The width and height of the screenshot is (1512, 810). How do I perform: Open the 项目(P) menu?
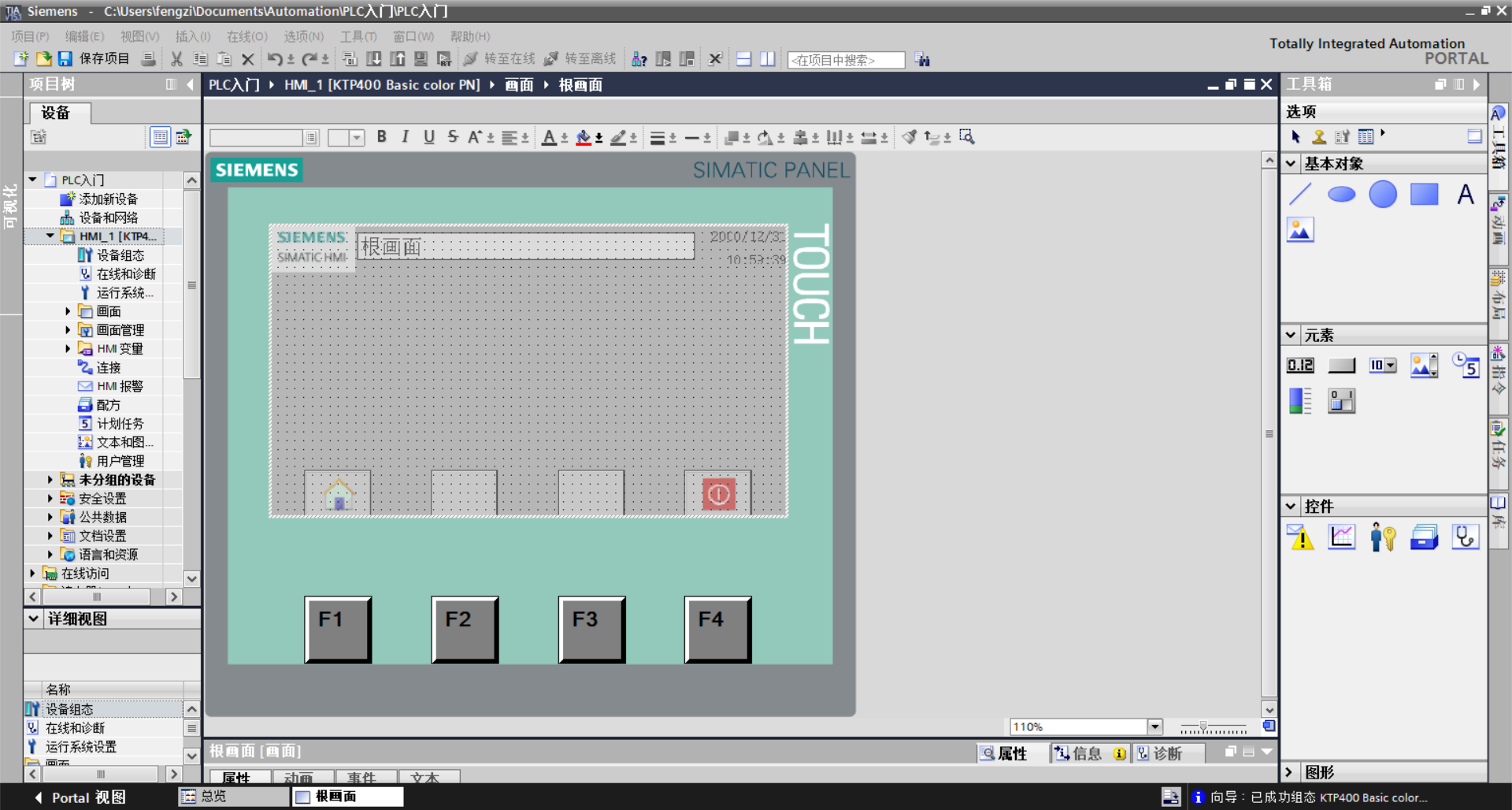[30, 36]
